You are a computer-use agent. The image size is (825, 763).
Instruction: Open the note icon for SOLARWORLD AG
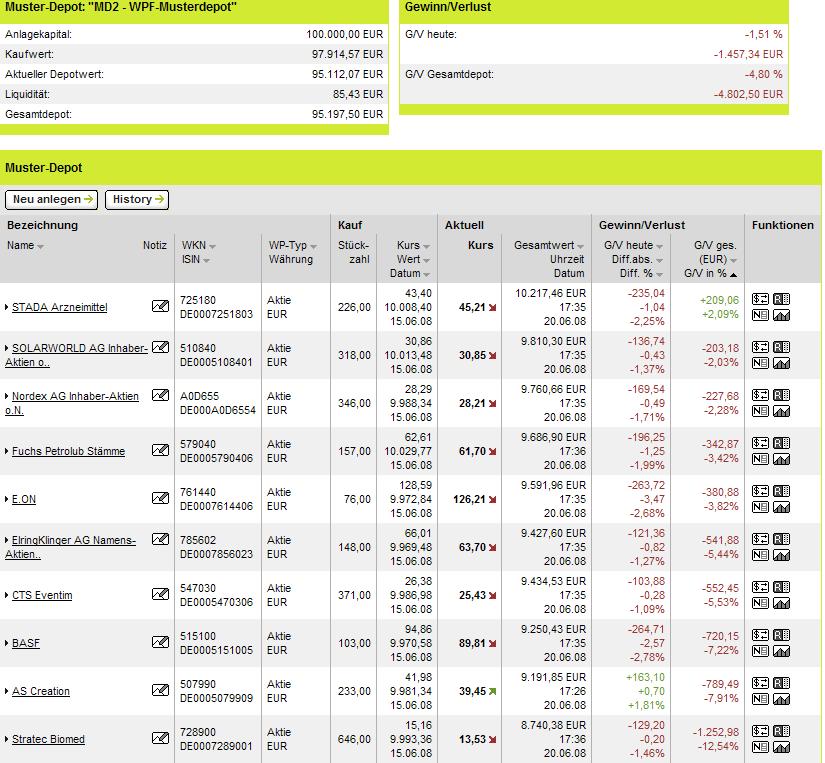point(160,347)
